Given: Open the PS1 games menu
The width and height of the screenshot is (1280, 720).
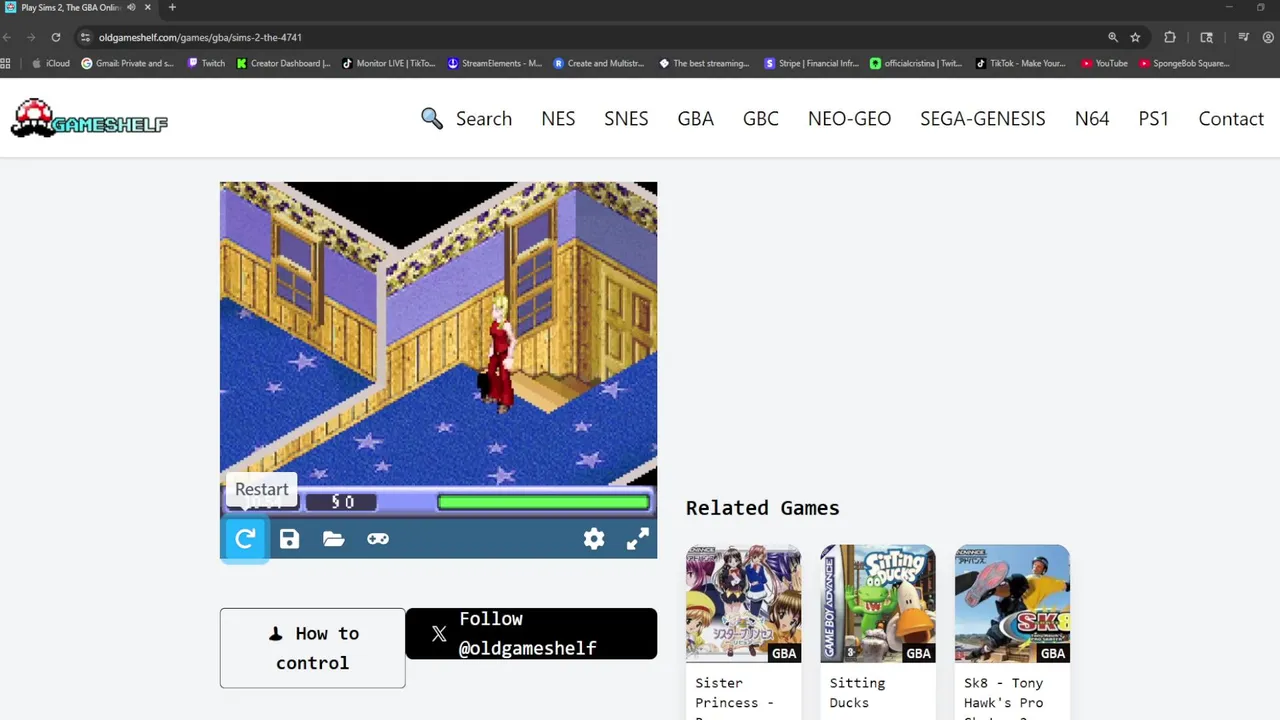Looking at the screenshot, I should click(1153, 118).
